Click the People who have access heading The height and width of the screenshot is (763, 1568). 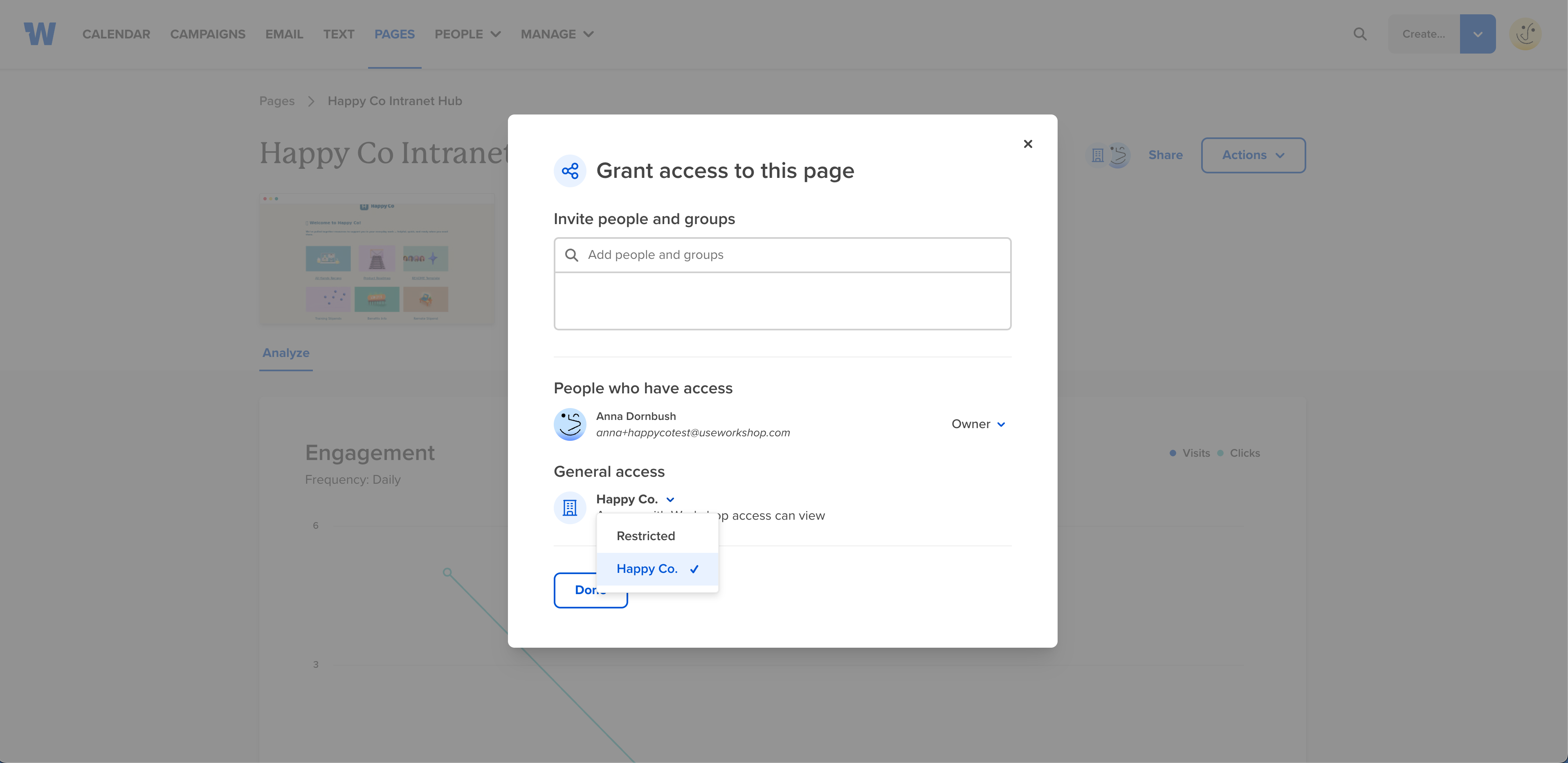[x=643, y=388]
